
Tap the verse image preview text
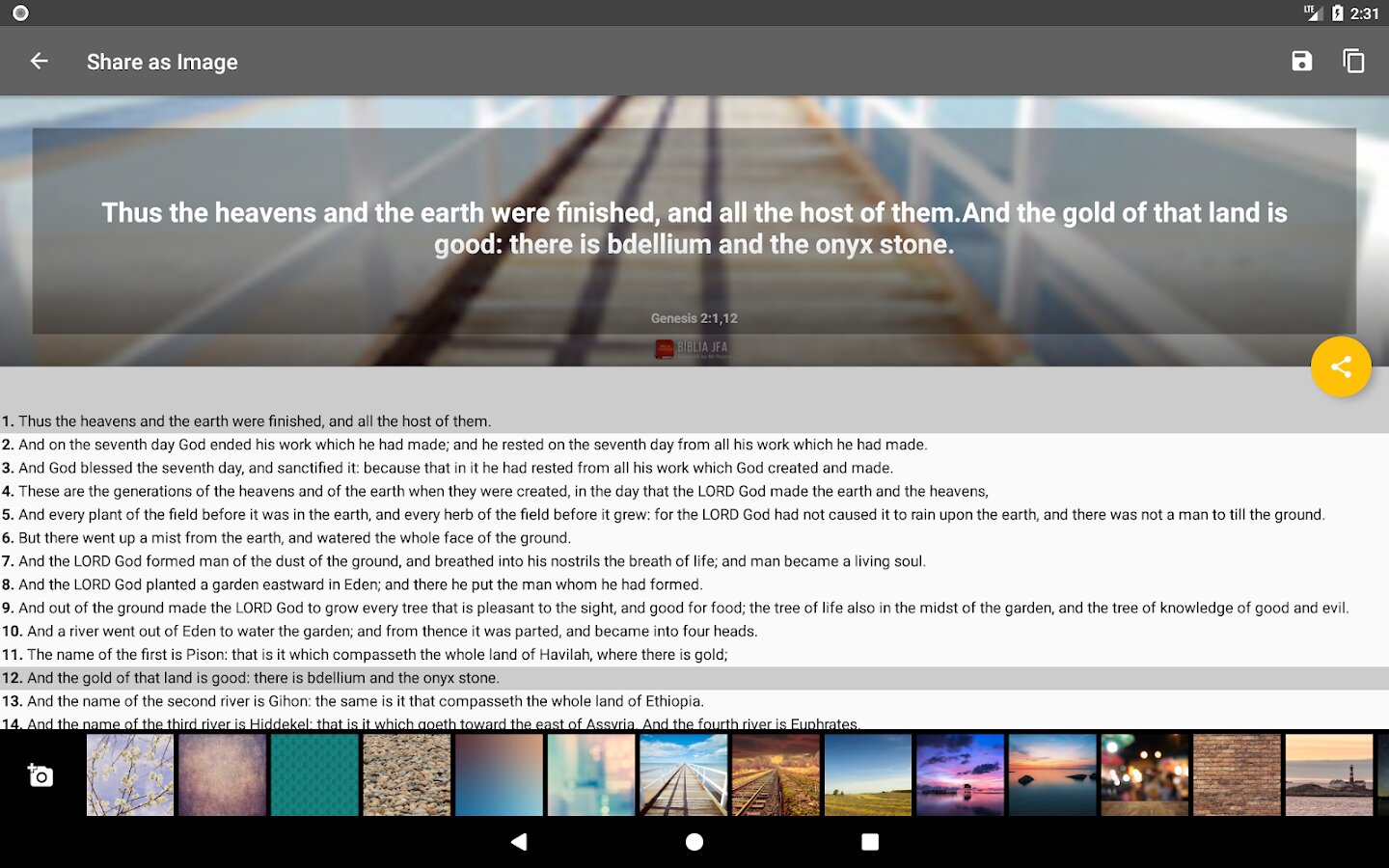pos(694,229)
